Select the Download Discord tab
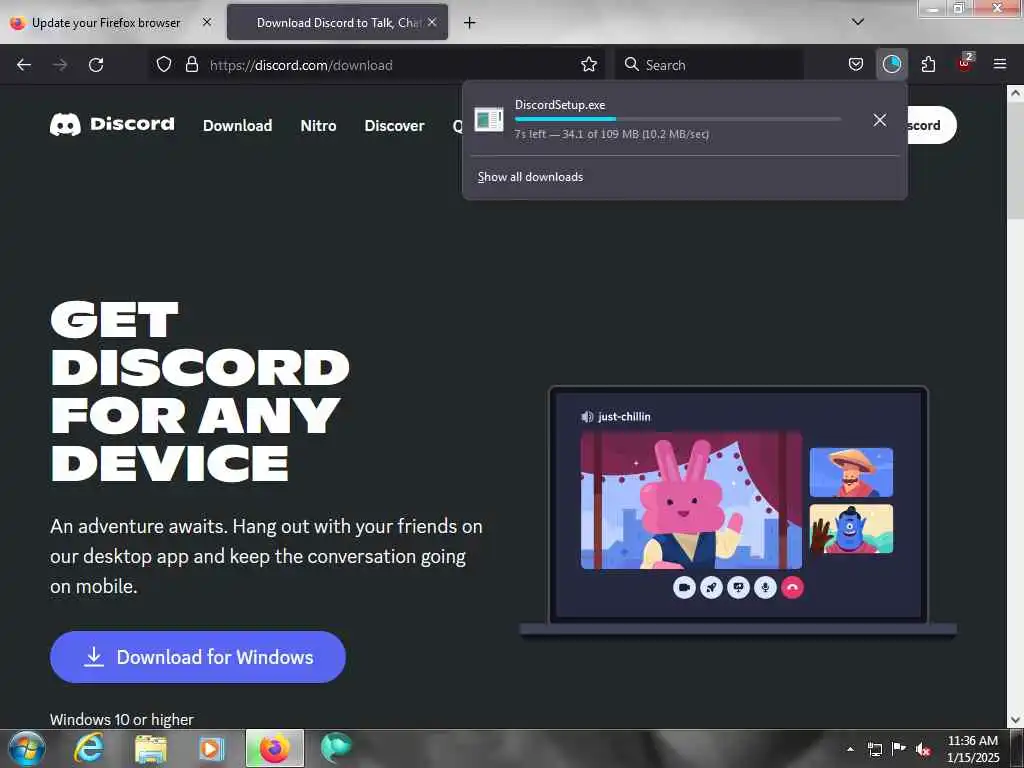1024x768 pixels. click(337, 23)
